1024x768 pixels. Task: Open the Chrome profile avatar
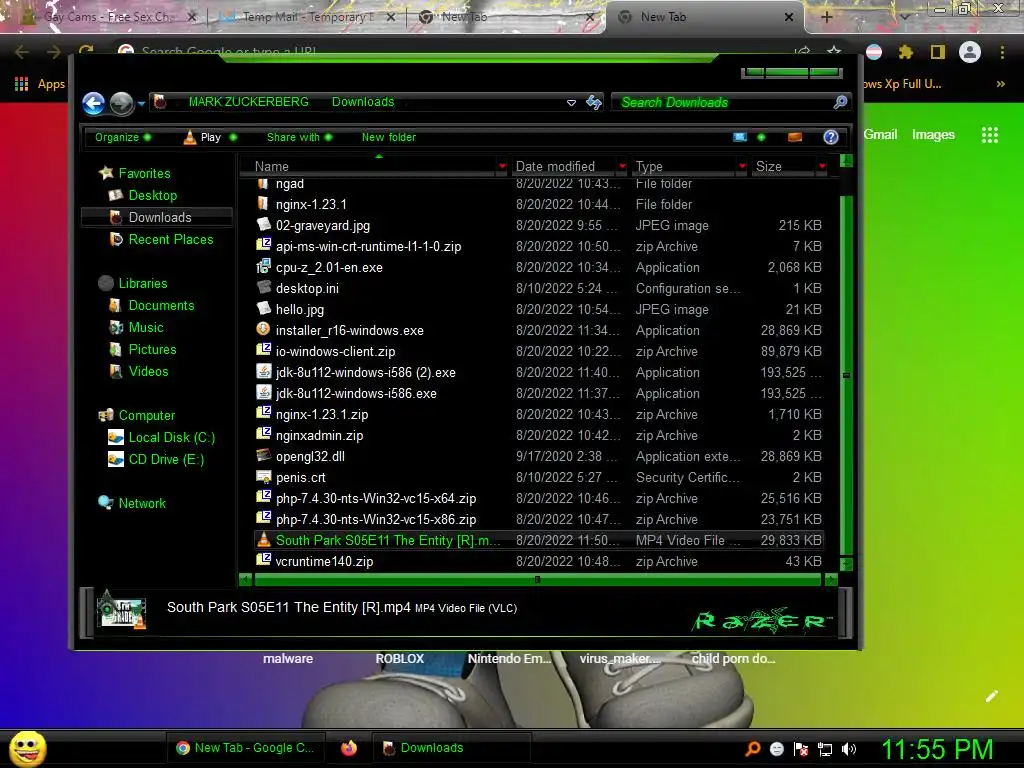tap(970, 52)
